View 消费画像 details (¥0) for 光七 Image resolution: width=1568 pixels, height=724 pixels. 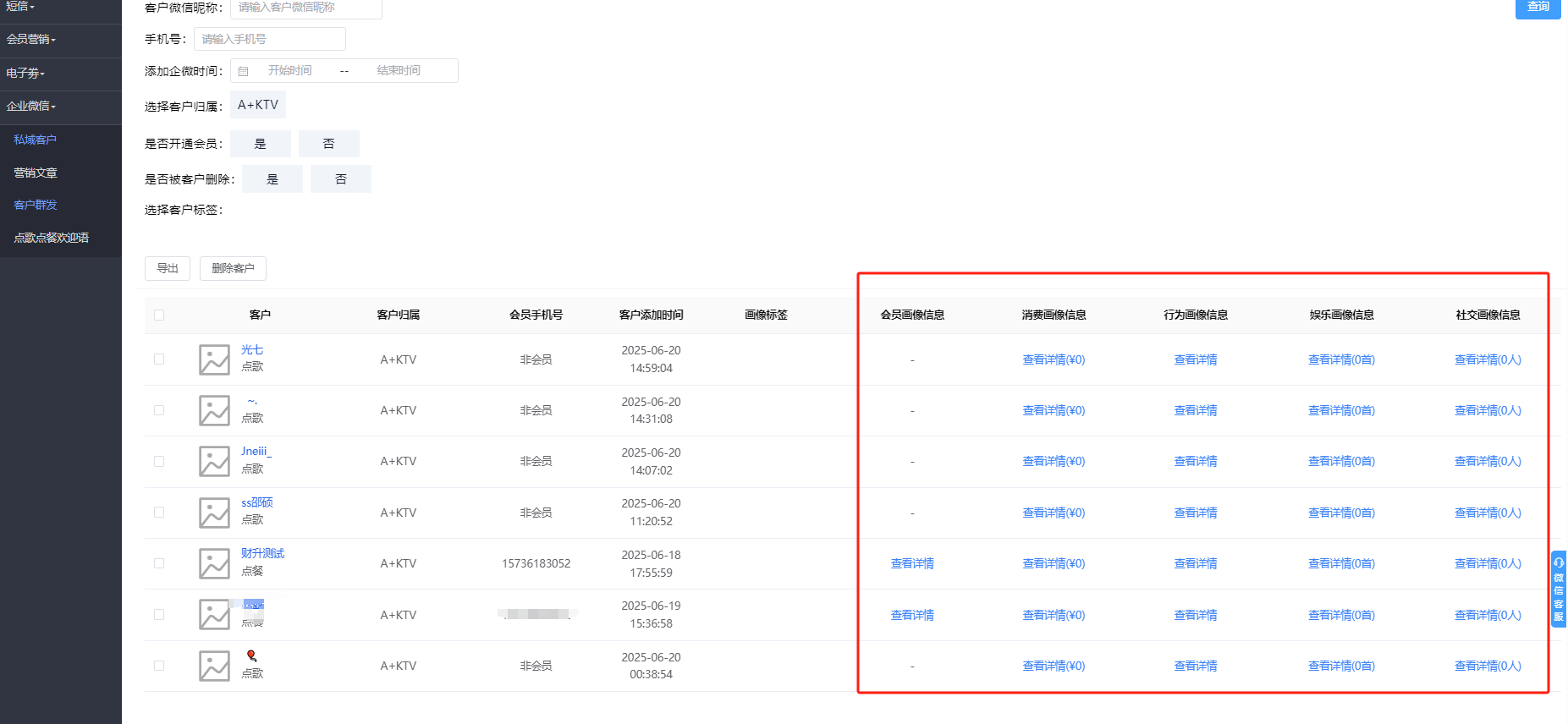point(1054,359)
